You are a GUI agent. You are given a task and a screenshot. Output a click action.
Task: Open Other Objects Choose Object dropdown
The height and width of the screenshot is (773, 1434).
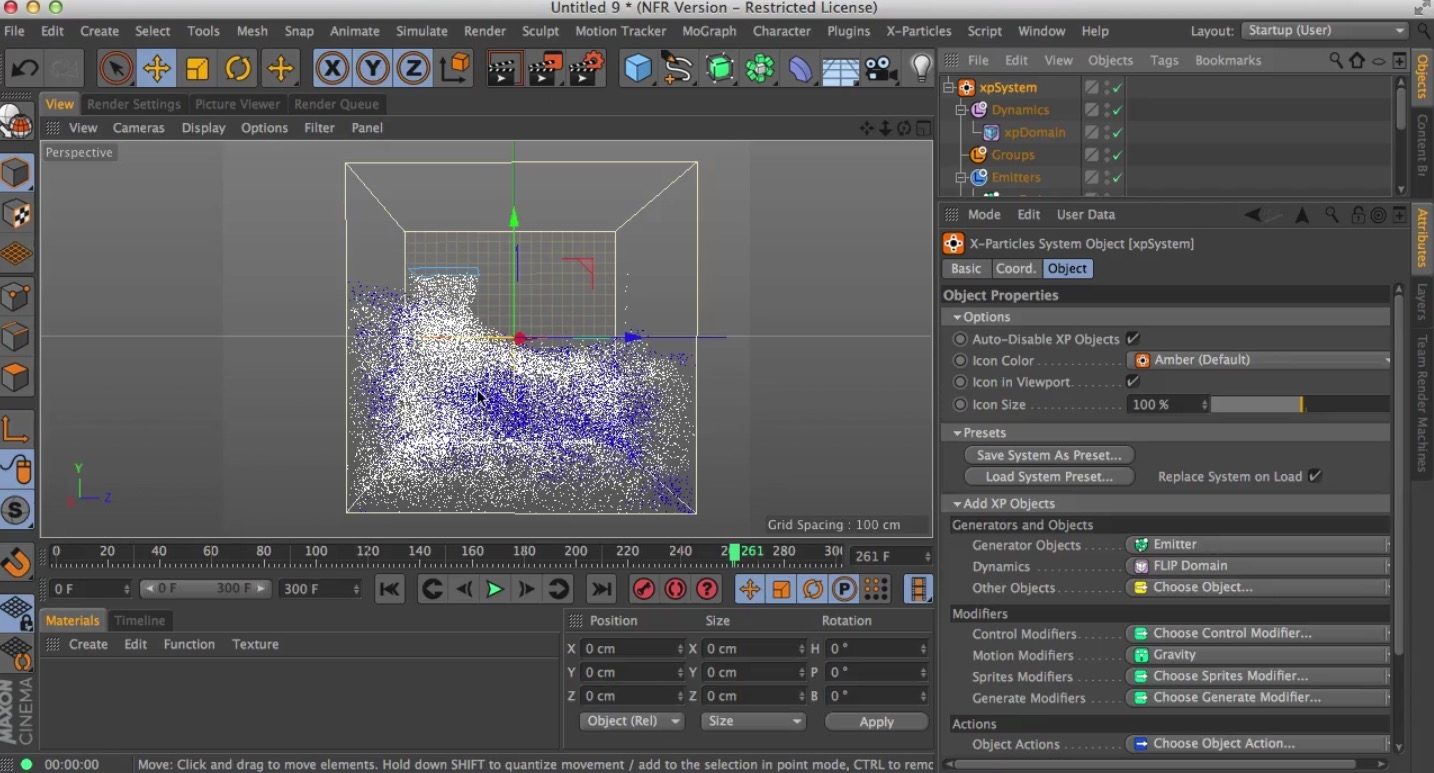(1258, 588)
